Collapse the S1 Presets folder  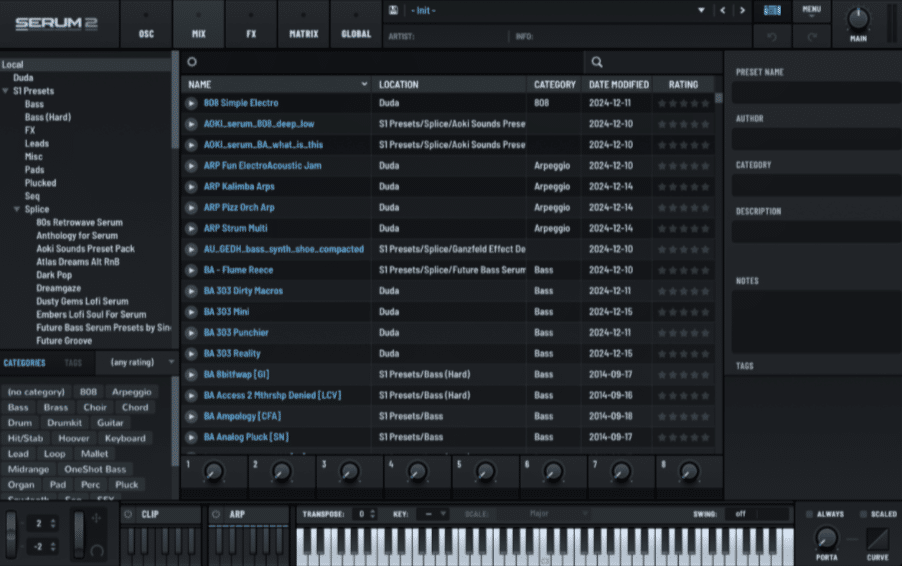tap(5, 91)
